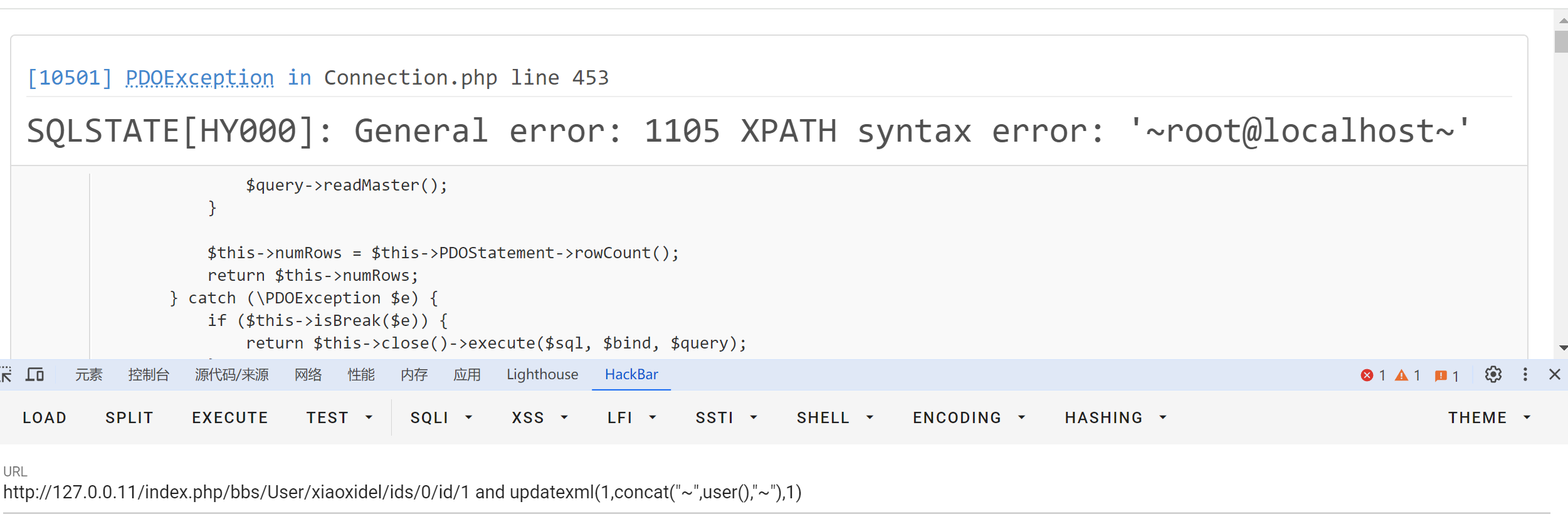Switch to the 应用 tab

[x=467, y=375]
